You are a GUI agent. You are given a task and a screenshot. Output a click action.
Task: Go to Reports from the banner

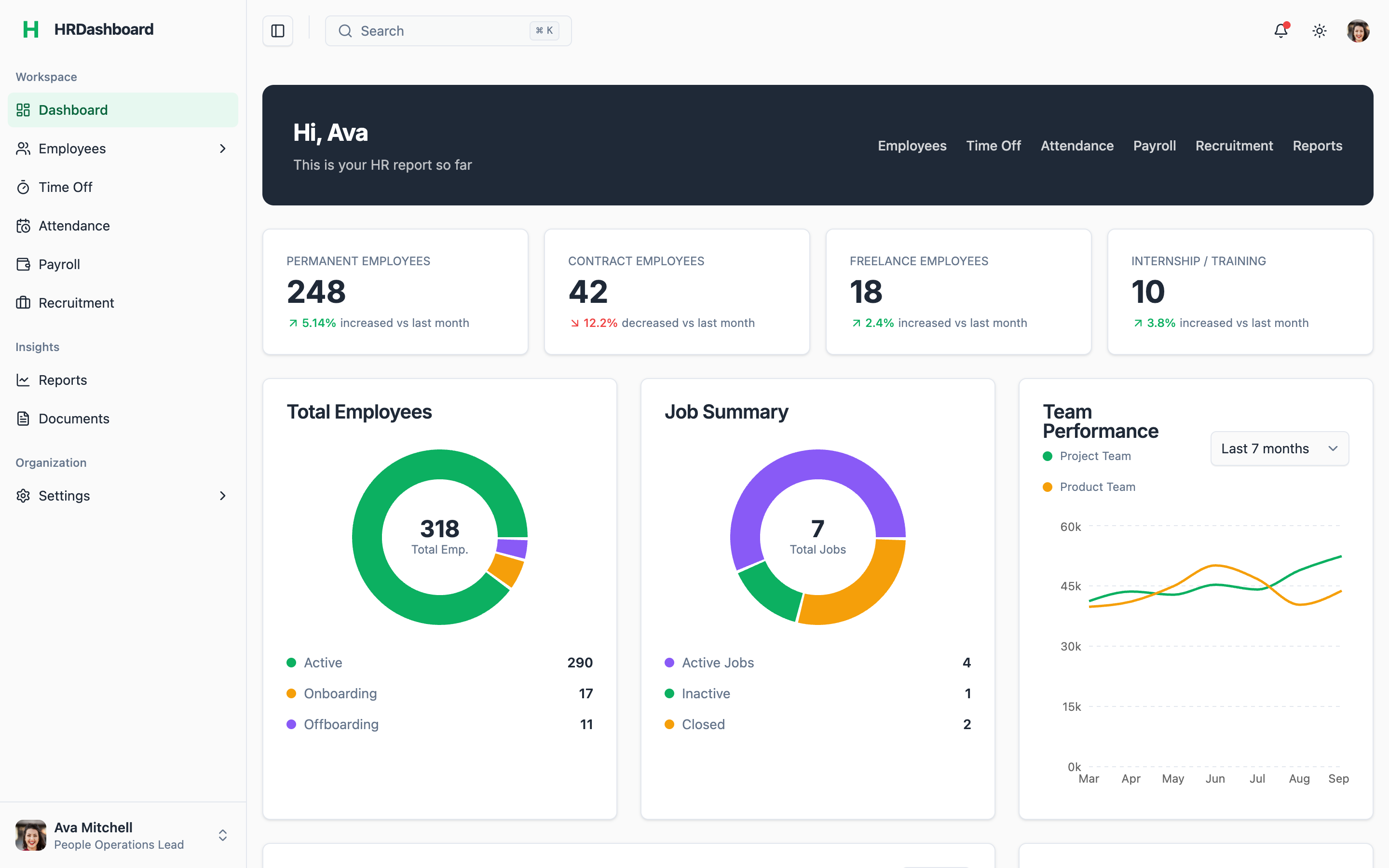(1317, 146)
